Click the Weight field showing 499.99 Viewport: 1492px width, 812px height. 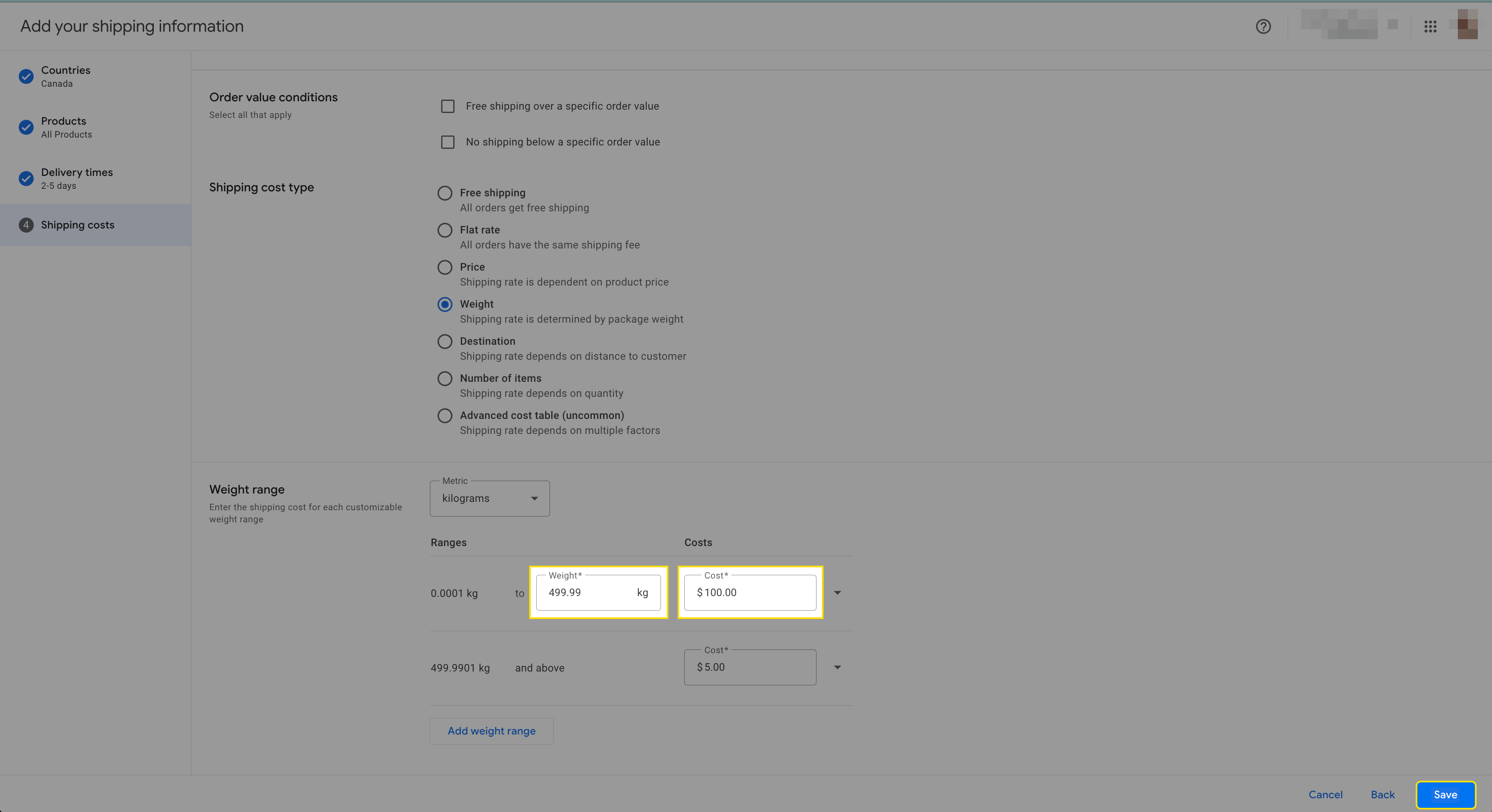[598, 592]
